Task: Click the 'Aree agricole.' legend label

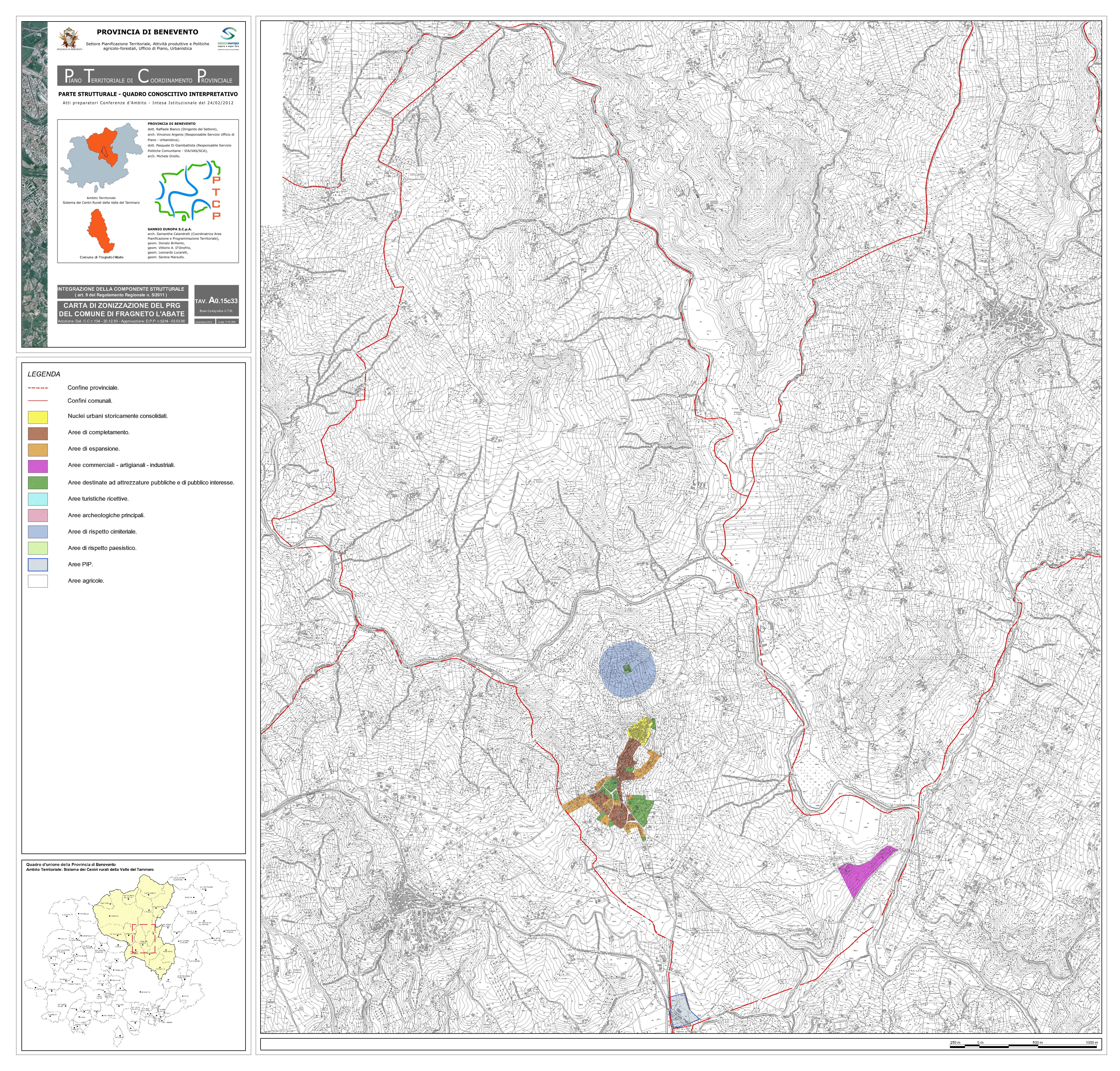Action: point(86,581)
